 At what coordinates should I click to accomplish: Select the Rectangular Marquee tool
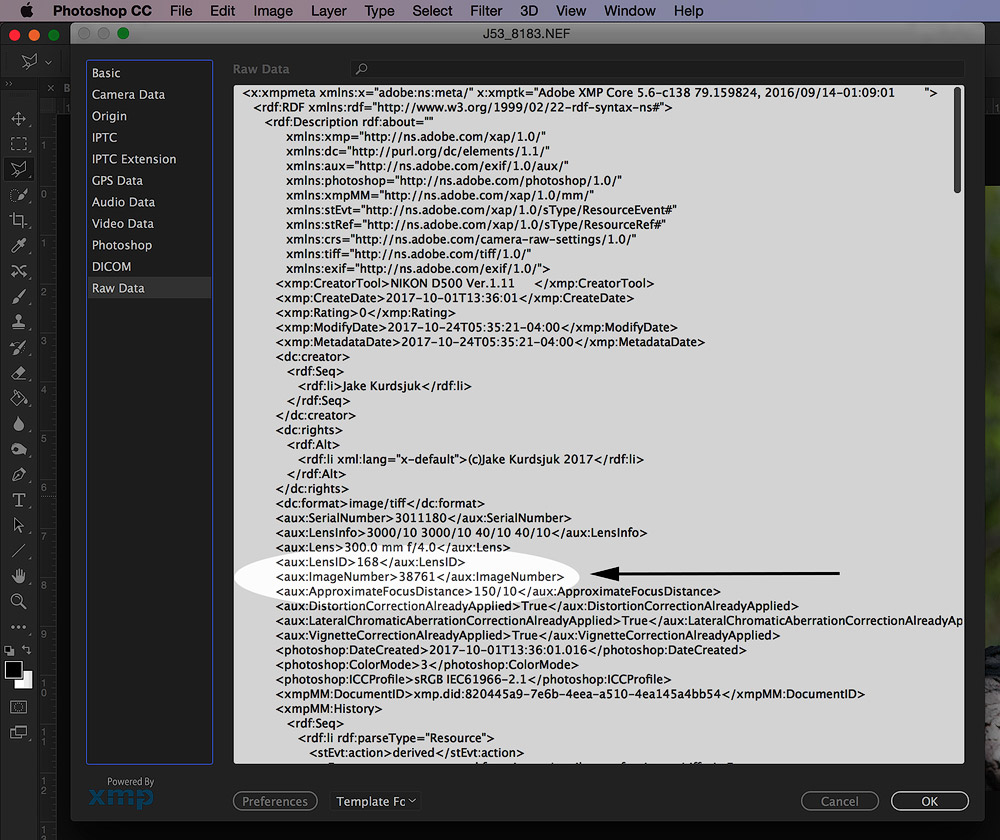[19, 144]
